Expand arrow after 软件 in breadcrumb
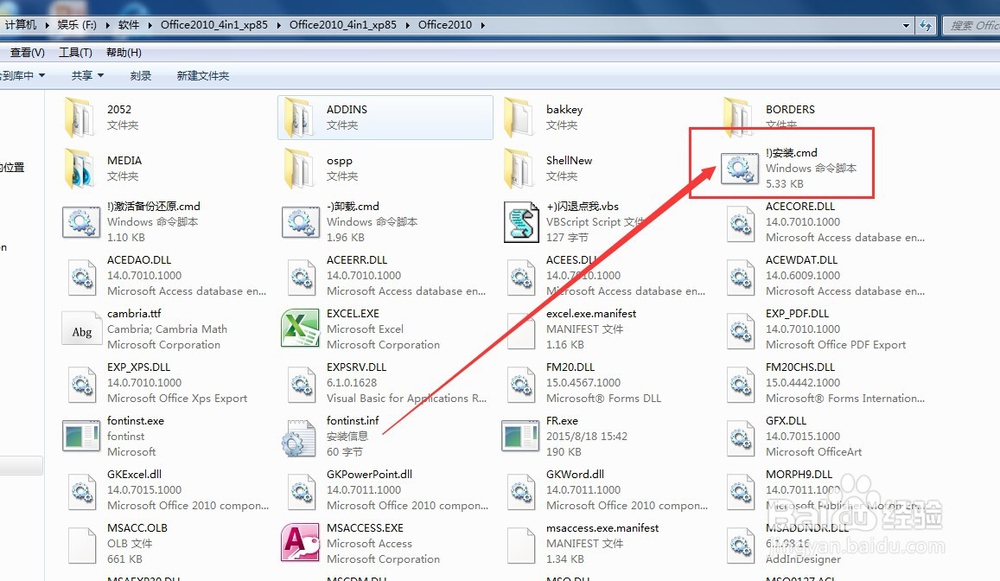The image size is (1000, 581). point(150,26)
